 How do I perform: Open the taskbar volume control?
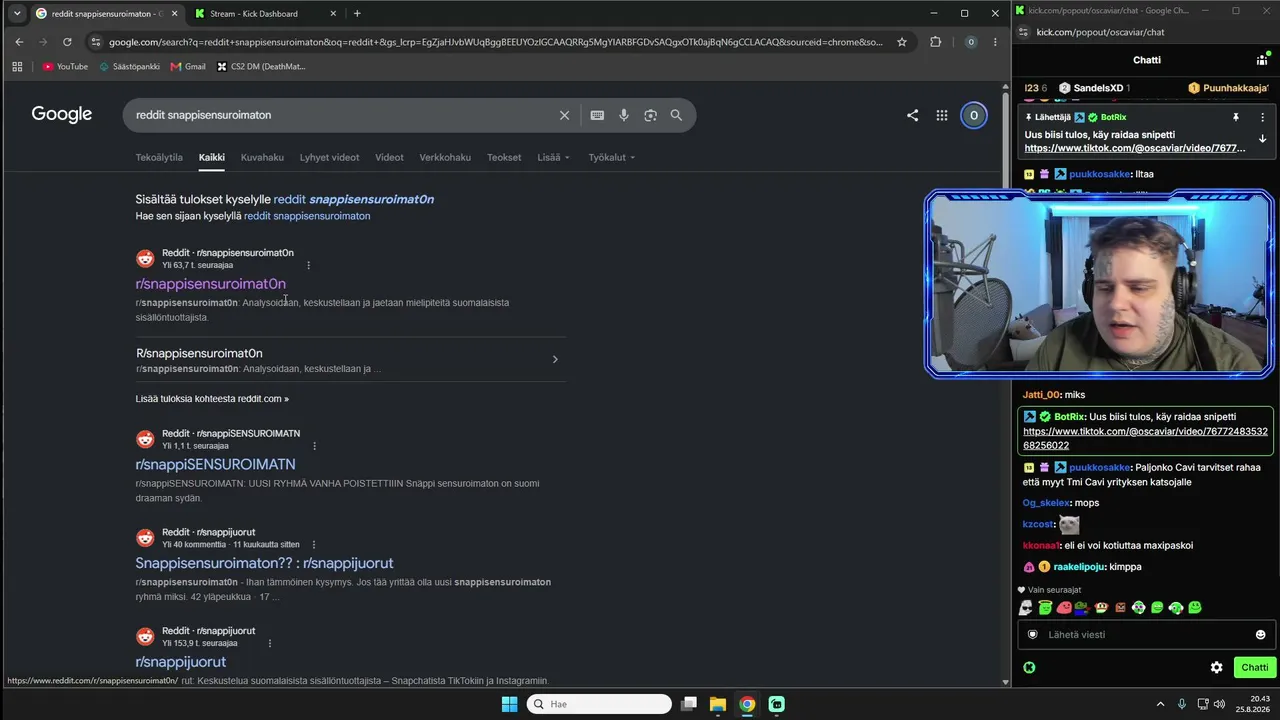pos(1219,704)
